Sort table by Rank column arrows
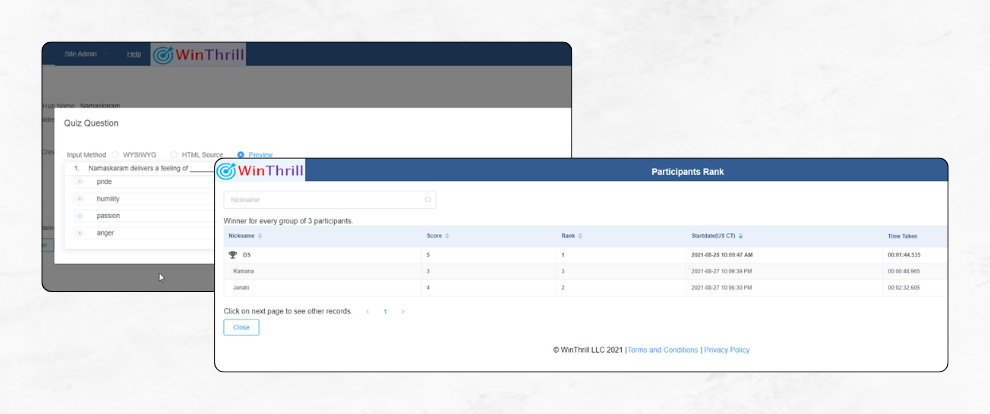This screenshot has height=414, width=990. 581,236
